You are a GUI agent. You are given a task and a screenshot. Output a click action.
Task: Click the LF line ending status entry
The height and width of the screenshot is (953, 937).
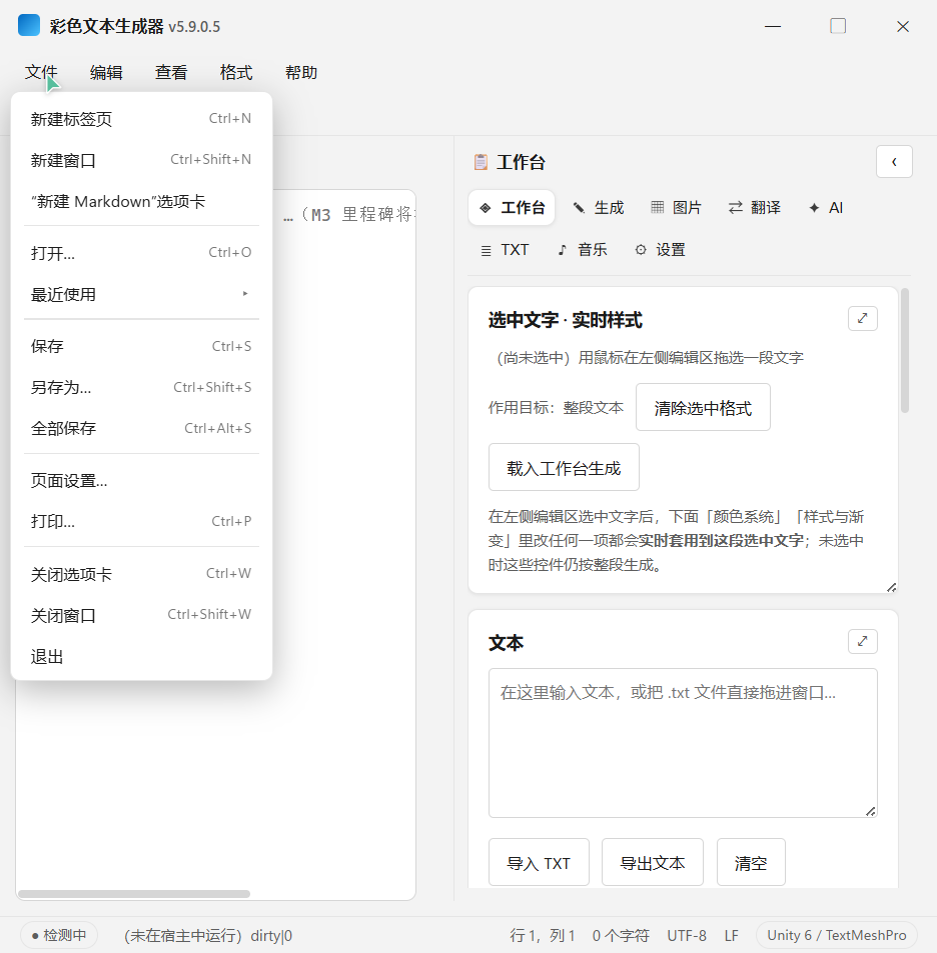[x=732, y=935]
